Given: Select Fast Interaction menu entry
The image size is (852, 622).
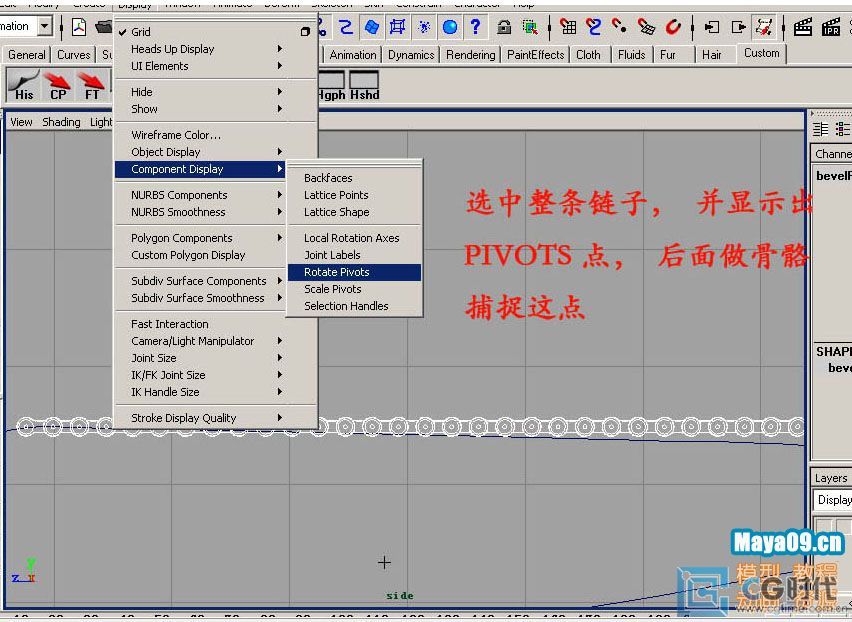Looking at the screenshot, I should (170, 324).
